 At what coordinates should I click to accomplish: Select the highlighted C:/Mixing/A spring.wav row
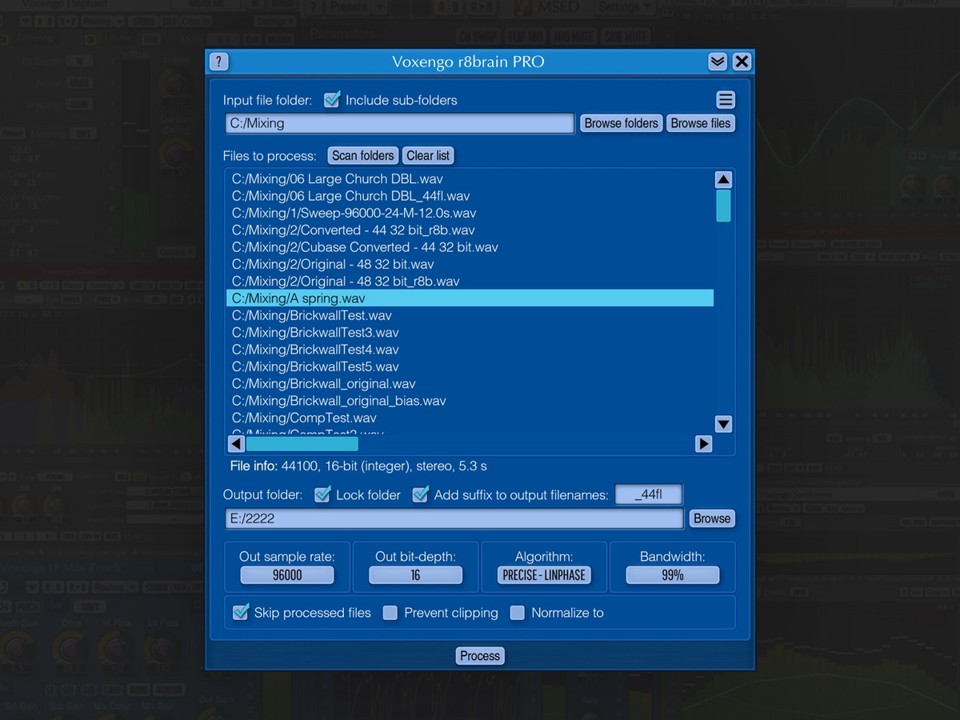coord(470,298)
